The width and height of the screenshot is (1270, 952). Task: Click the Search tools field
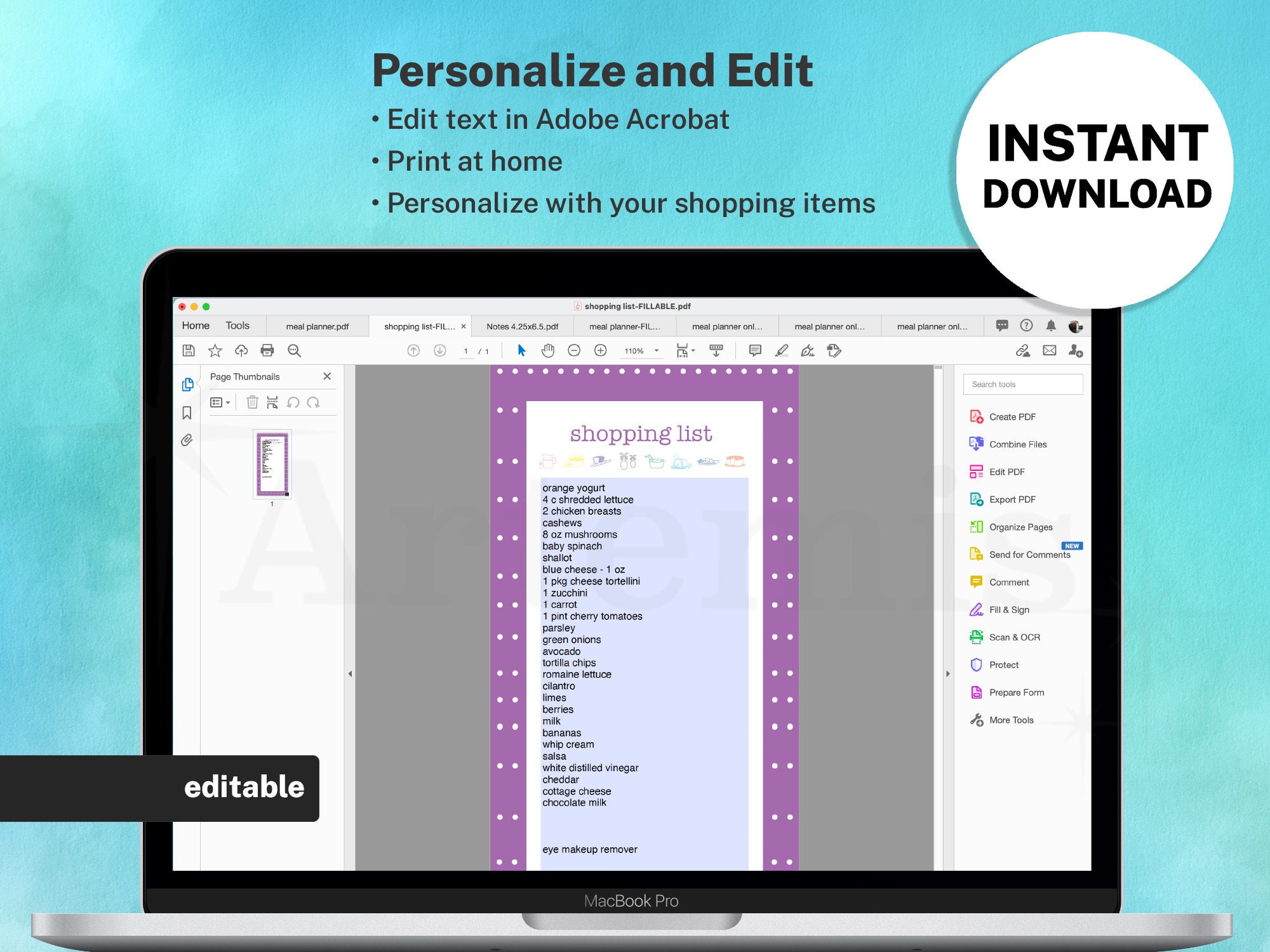point(1023,384)
